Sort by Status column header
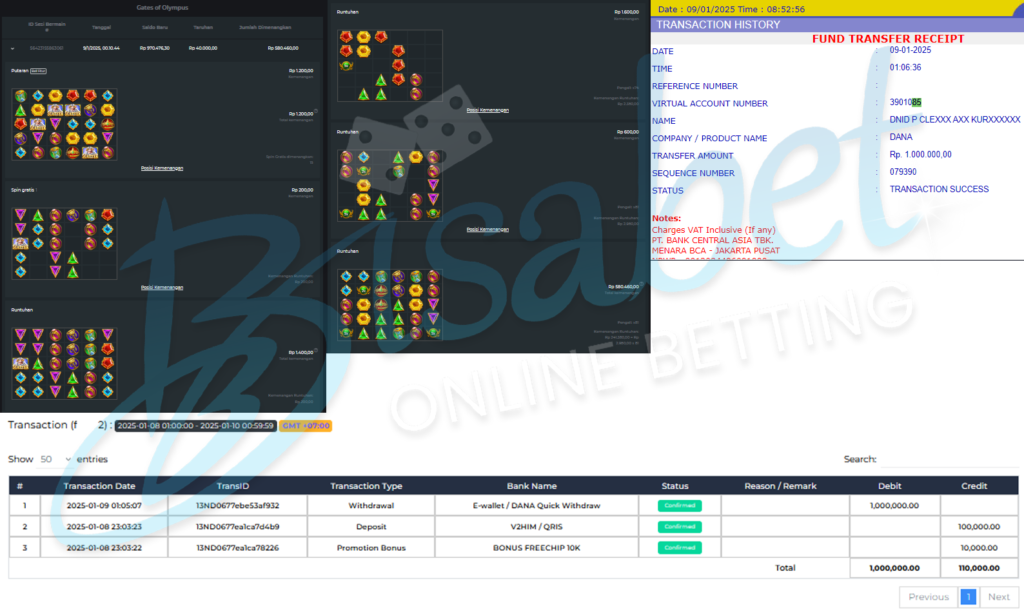The width and height of the screenshot is (1024, 612). coord(675,486)
